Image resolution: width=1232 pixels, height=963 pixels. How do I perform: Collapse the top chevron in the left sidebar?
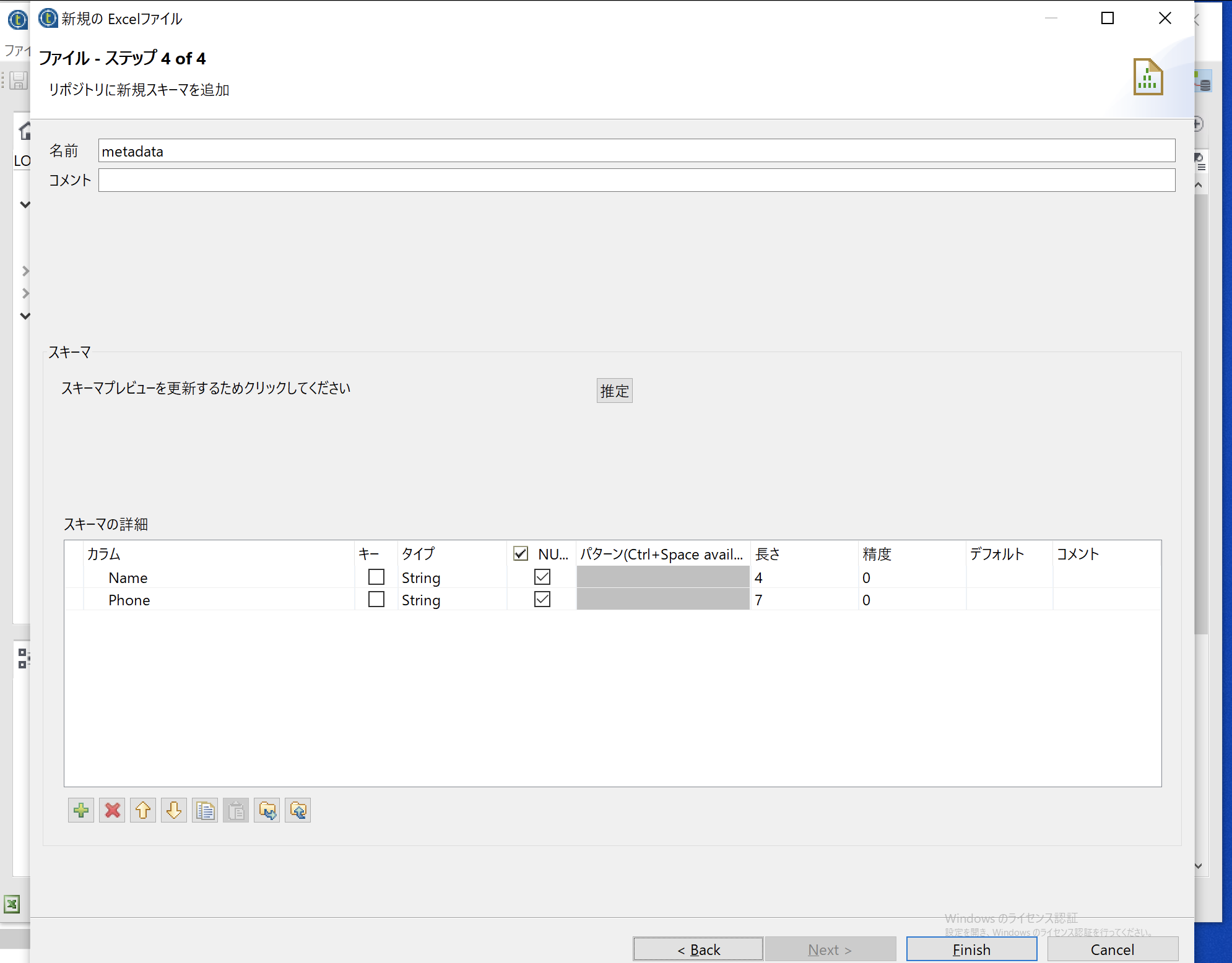pyautogui.click(x=25, y=204)
